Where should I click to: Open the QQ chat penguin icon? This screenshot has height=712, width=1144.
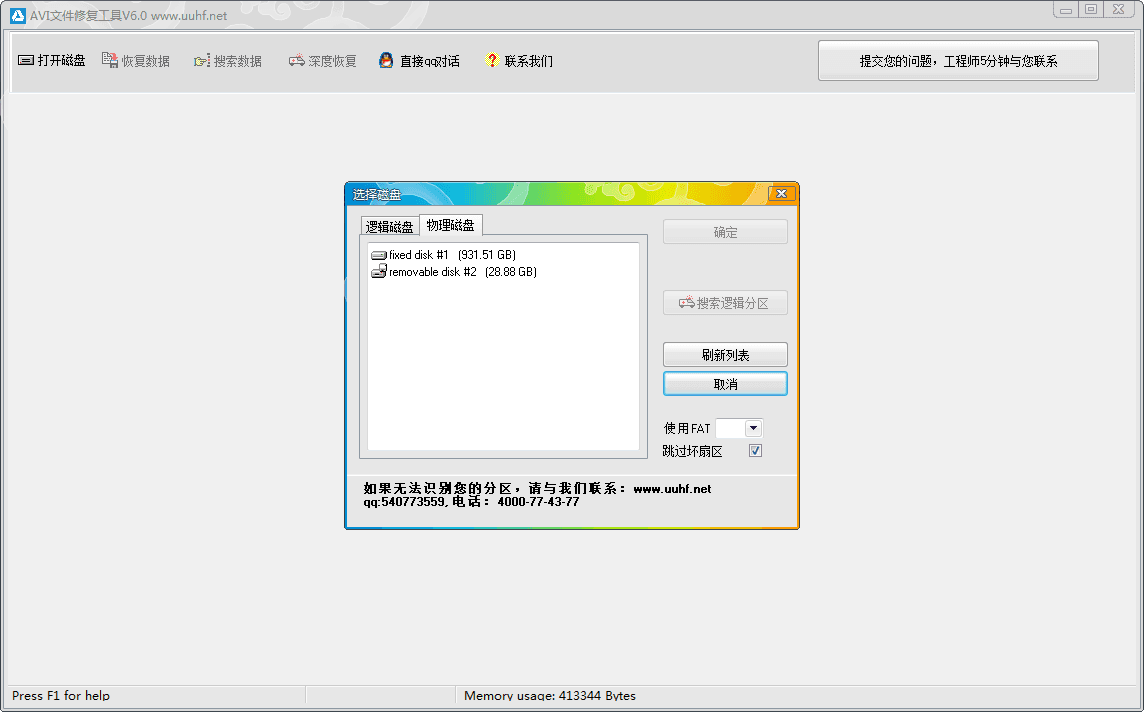click(x=386, y=61)
